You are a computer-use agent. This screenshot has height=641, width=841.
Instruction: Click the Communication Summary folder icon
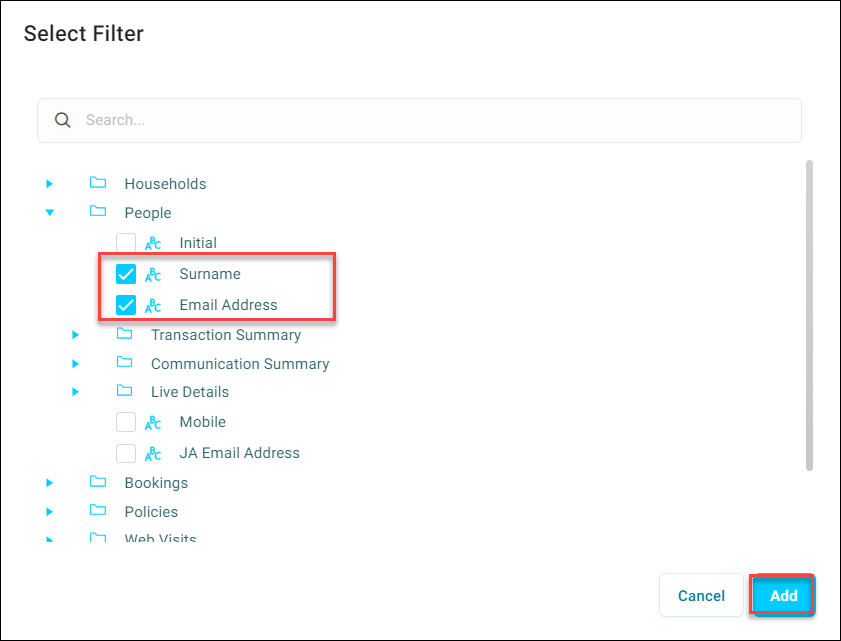coord(124,362)
